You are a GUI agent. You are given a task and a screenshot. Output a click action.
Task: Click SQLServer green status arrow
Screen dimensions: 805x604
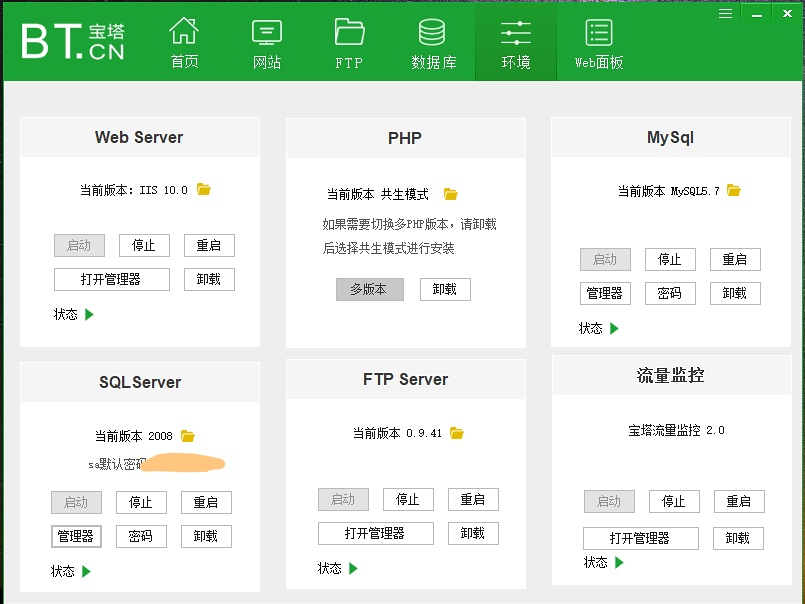pyautogui.click(x=86, y=571)
